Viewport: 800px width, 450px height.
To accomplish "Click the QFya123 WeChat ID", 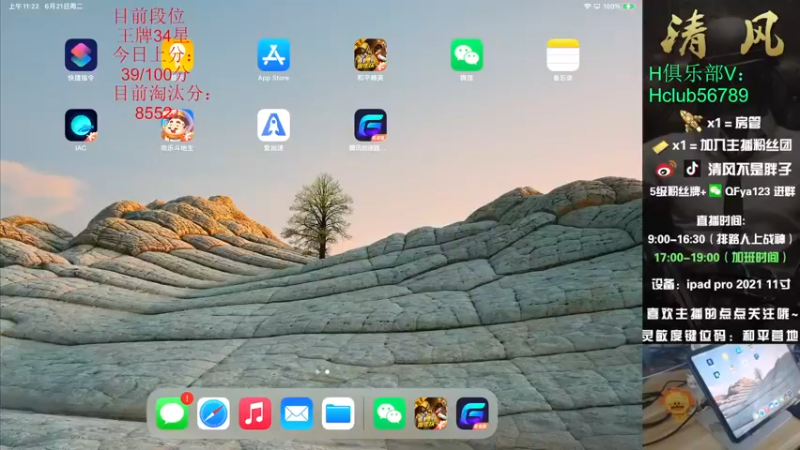I will pos(747,191).
